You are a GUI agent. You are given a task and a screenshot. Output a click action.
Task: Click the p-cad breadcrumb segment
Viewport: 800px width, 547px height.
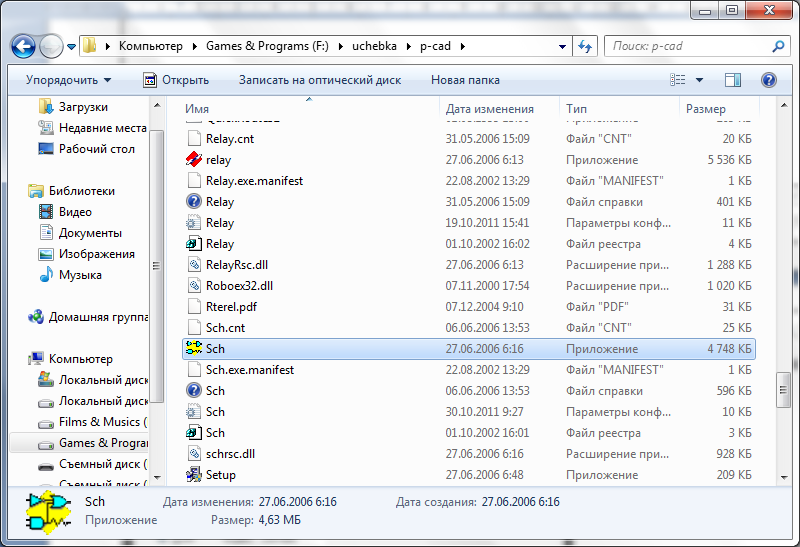[435, 46]
